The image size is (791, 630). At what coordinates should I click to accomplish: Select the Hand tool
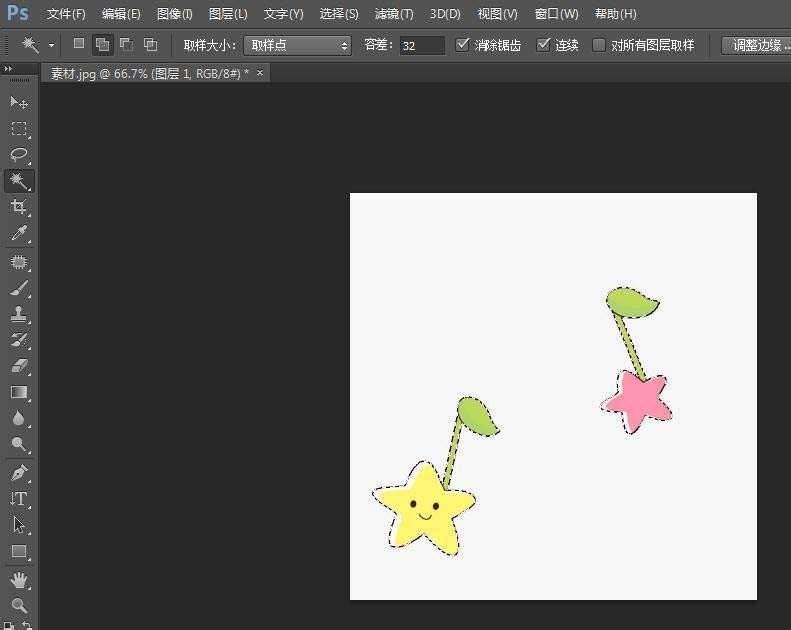pos(19,580)
